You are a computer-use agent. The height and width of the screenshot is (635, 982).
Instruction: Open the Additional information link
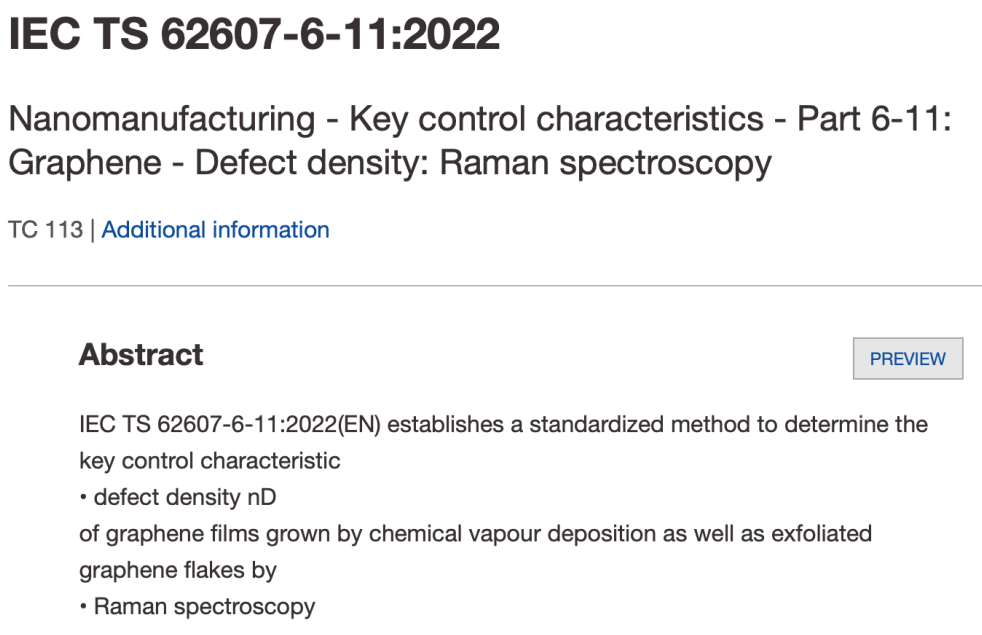coord(215,230)
